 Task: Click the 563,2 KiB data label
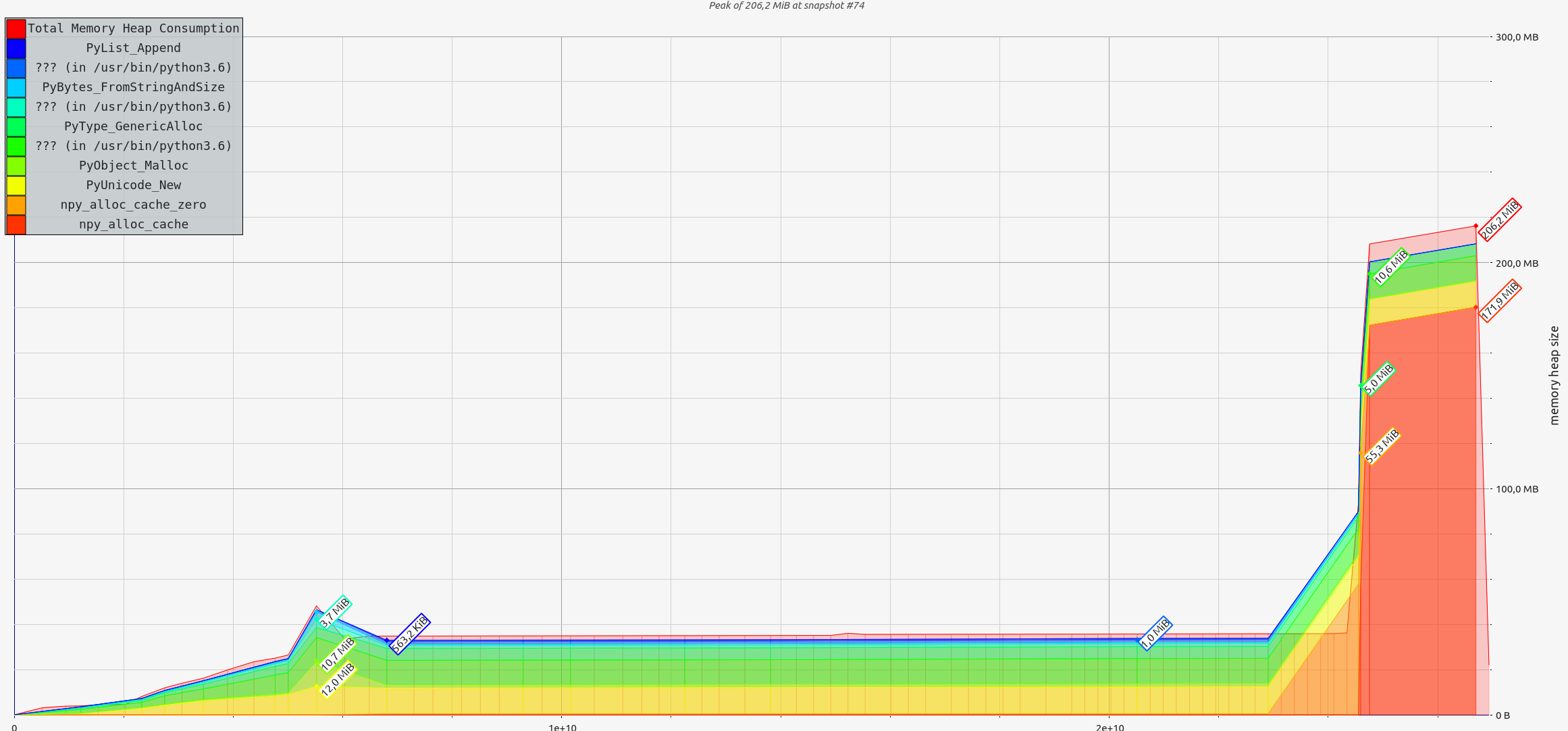coord(409,634)
